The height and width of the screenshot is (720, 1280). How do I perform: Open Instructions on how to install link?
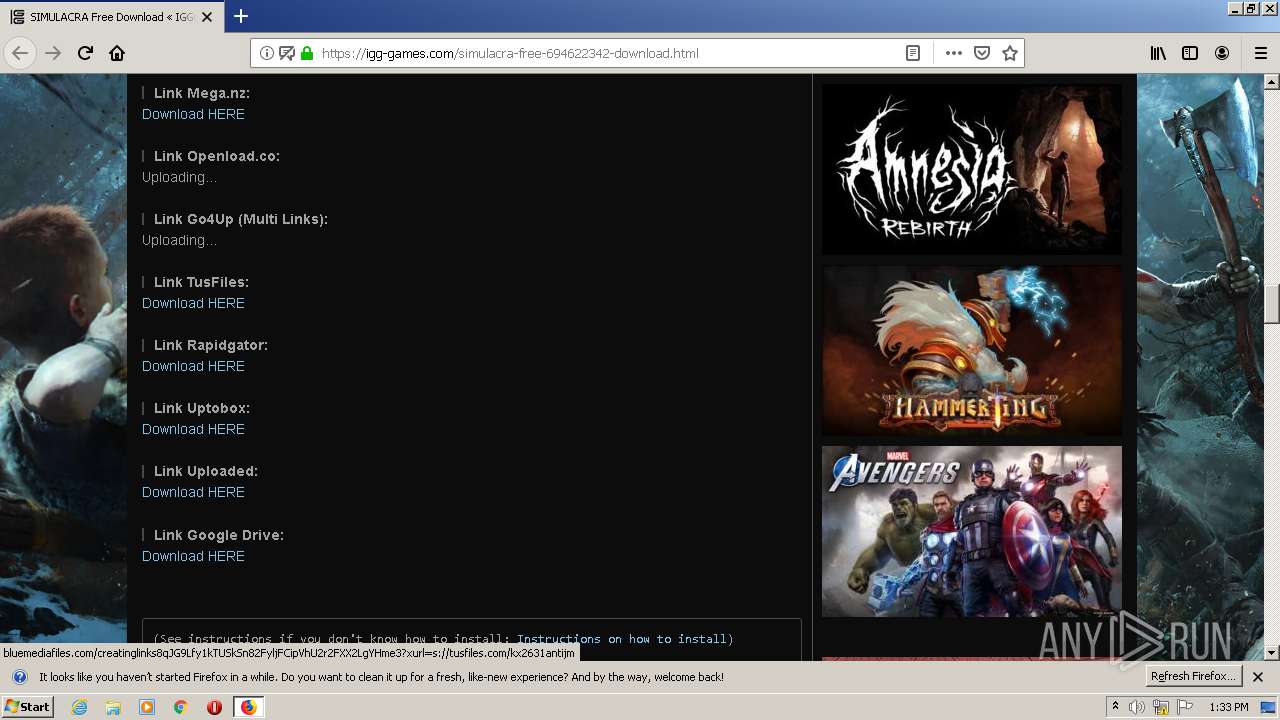[x=622, y=639]
